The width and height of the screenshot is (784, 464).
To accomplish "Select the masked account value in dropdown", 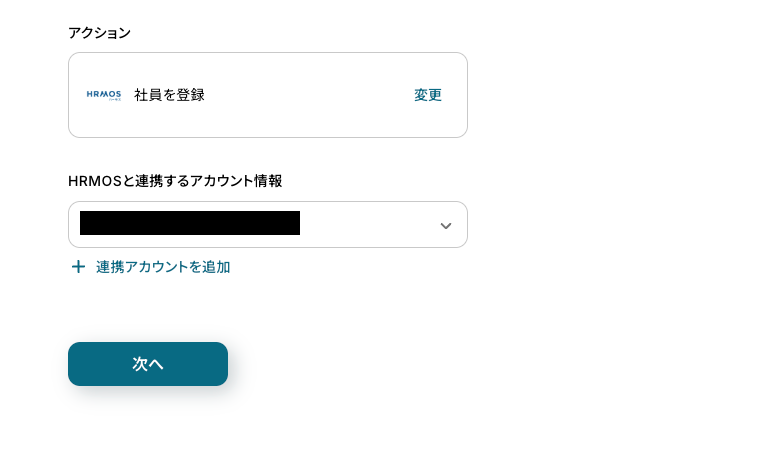I will tap(190, 223).
